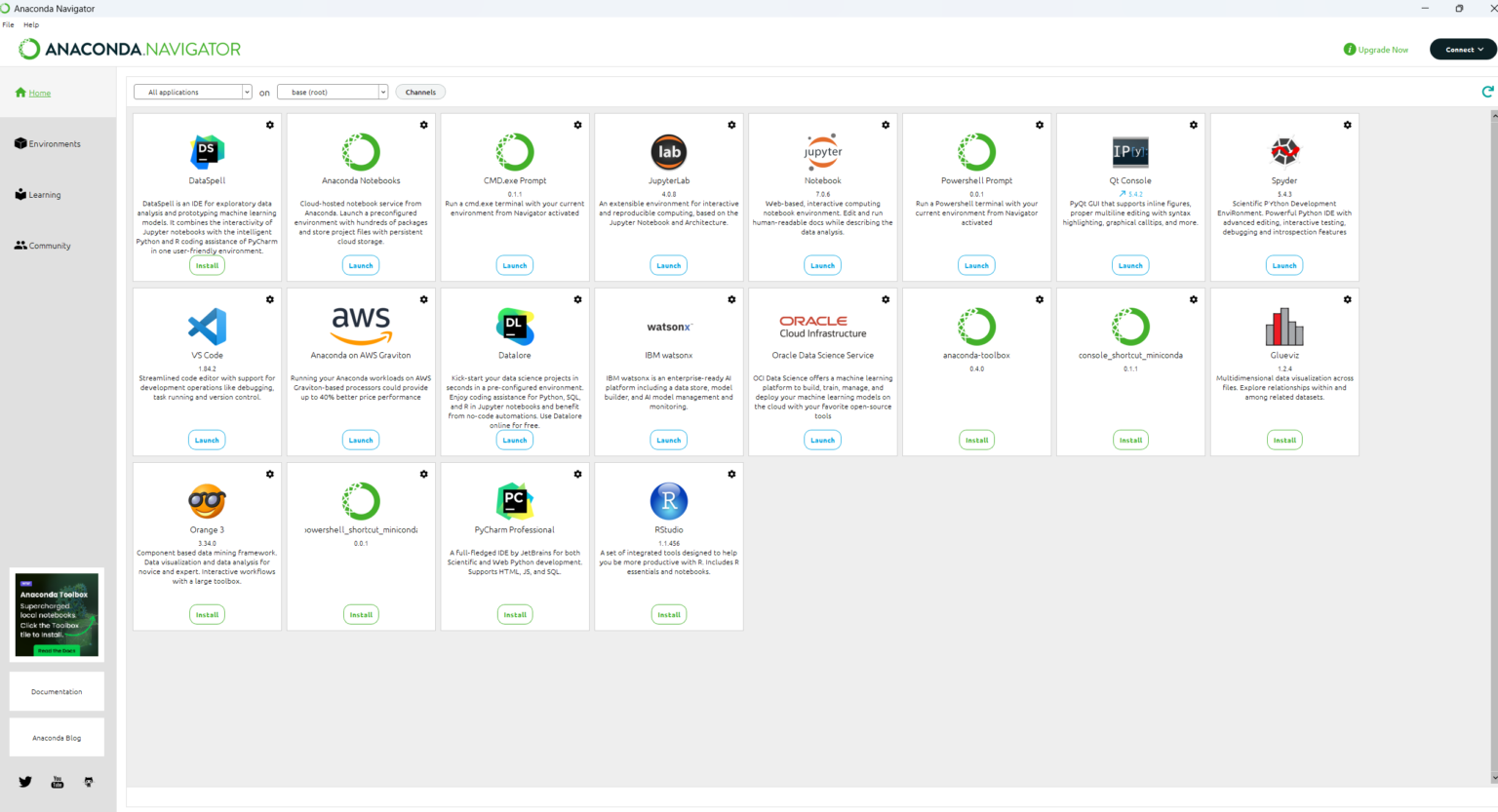
Task: Click the RStudio logo icon
Action: click(669, 501)
